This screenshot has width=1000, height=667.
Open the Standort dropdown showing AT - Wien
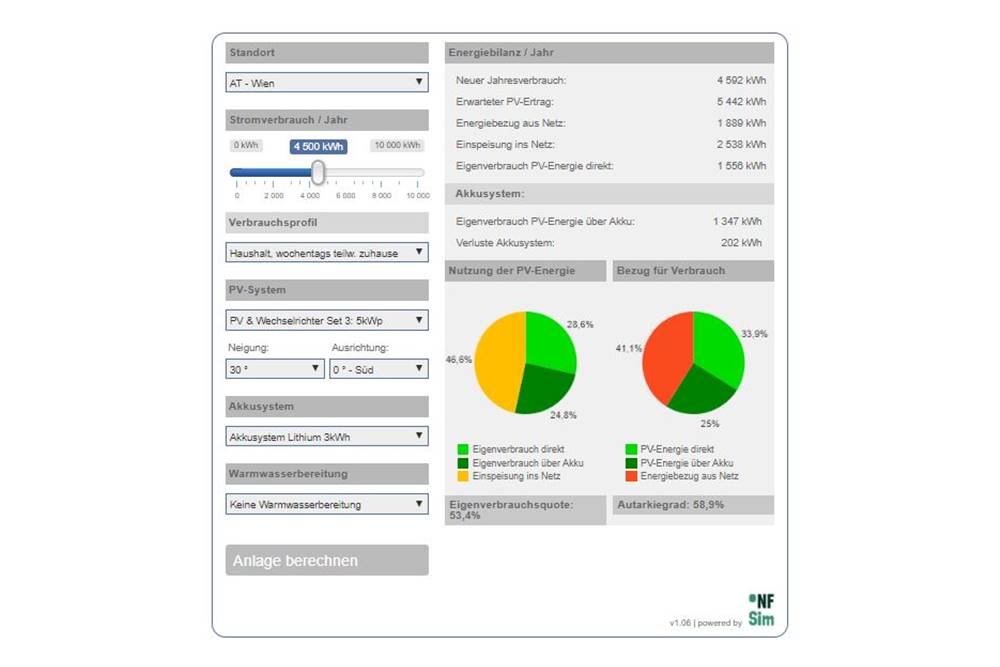[327, 82]
